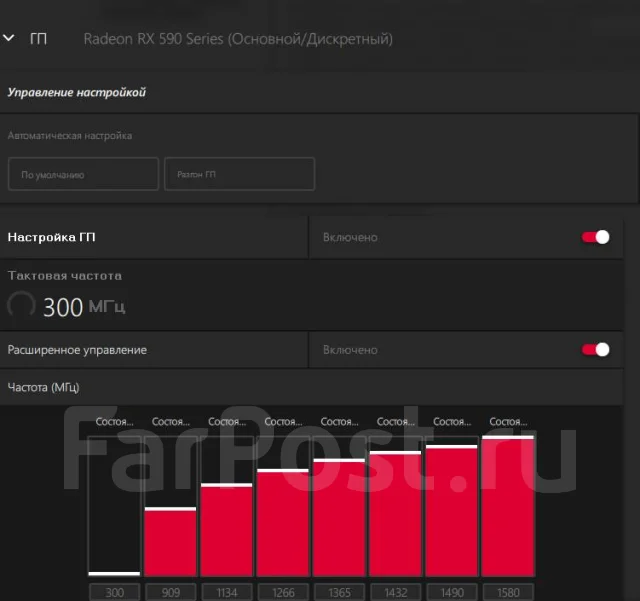Viewport: 640px width, 601px height.
Task: Click the frequency field showing 1432
Action: coord(396,592)
